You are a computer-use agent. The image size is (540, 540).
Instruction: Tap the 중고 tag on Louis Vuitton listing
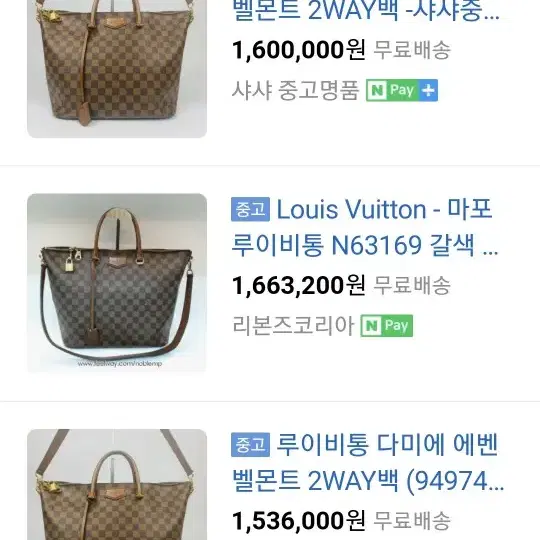pyautogui.click(x=250, y=209)
